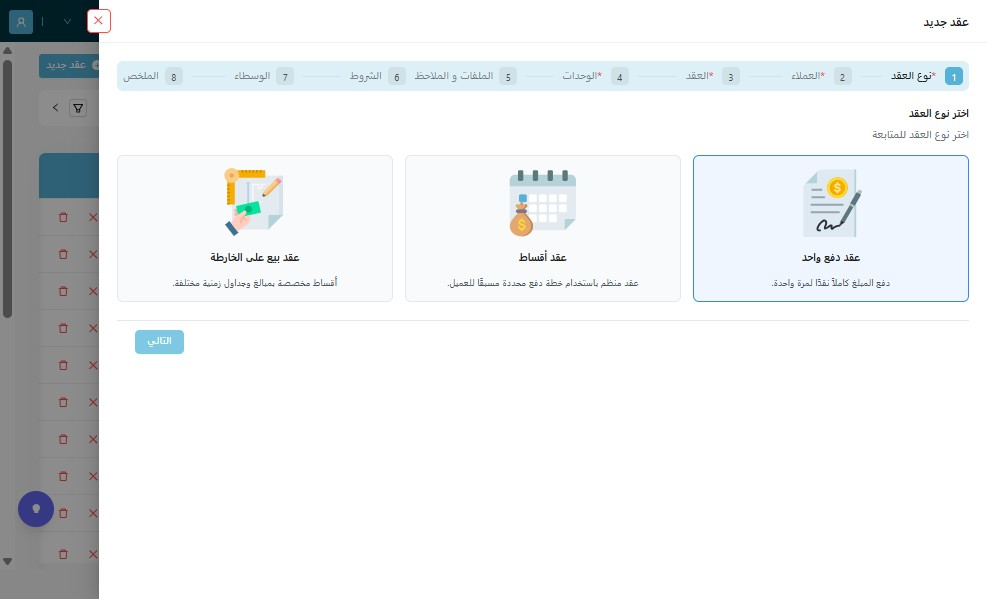The image size is (987, 599).
Task: Click the filter funnel icon in the background page
Action: tap(78, 108)
